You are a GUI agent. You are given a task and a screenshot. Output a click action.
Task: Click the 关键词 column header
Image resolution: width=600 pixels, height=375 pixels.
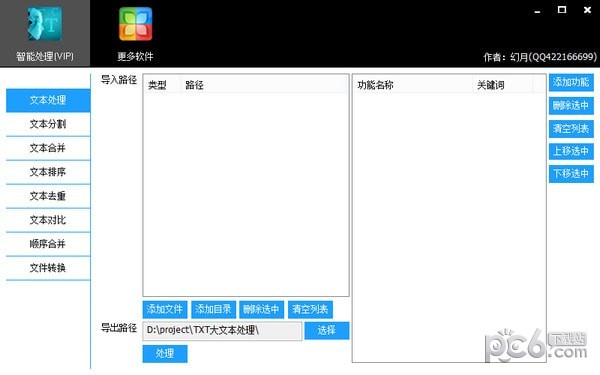[502, 85]
